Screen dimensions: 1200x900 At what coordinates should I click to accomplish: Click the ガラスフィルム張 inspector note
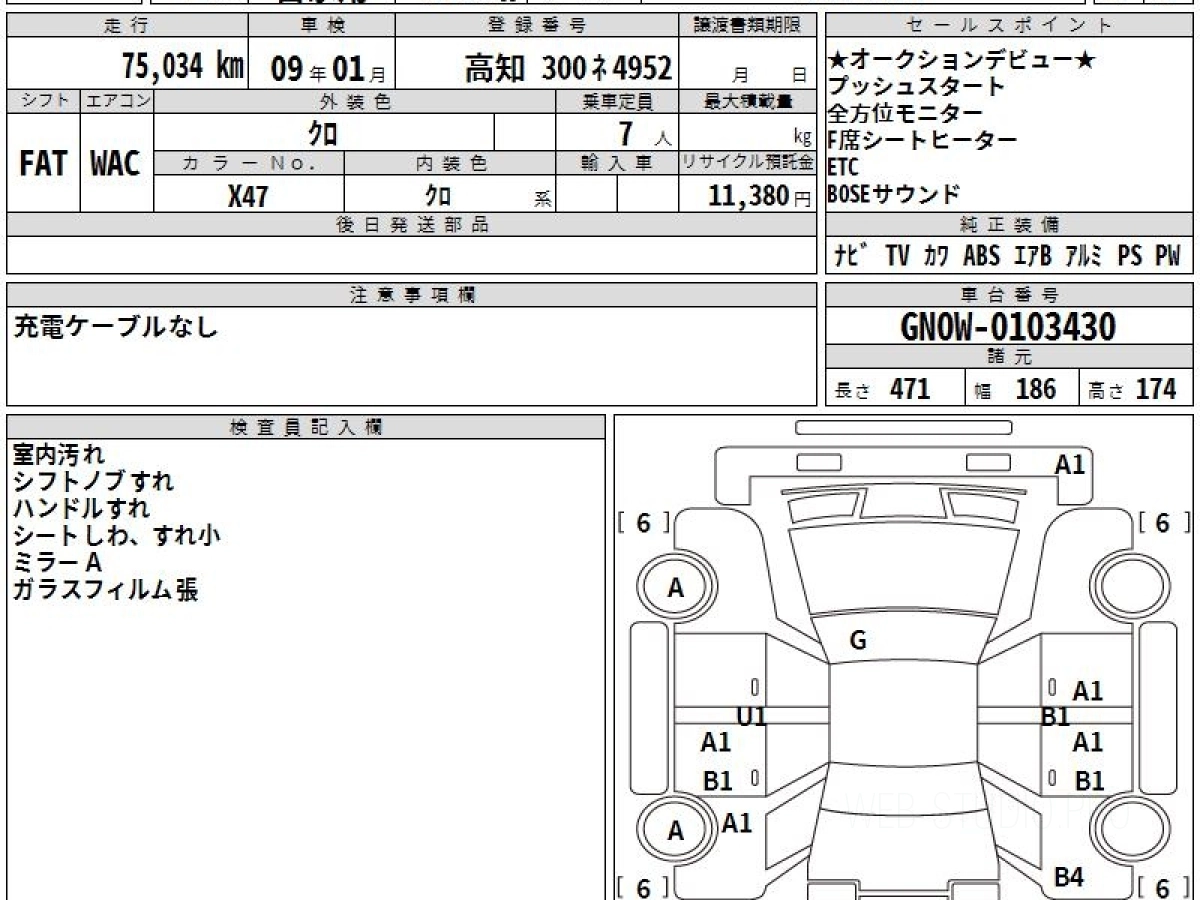[105, 590]
